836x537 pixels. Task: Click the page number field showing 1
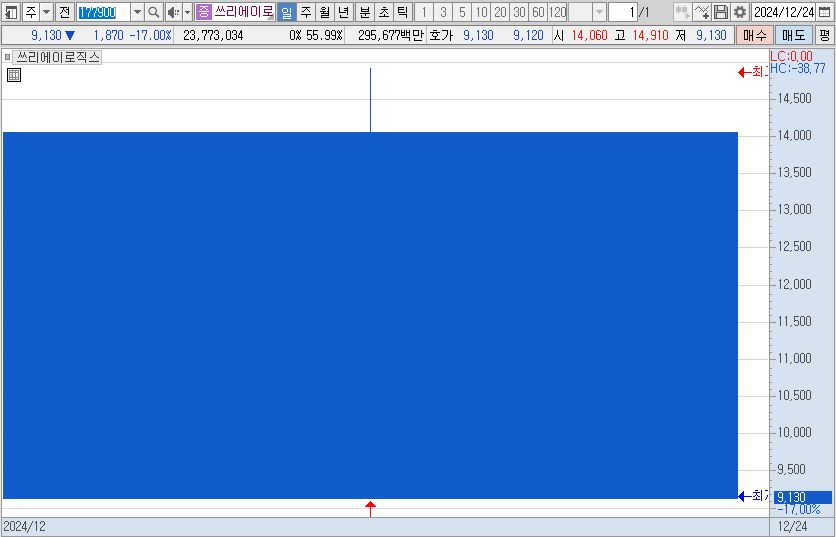tap(623, 12)
